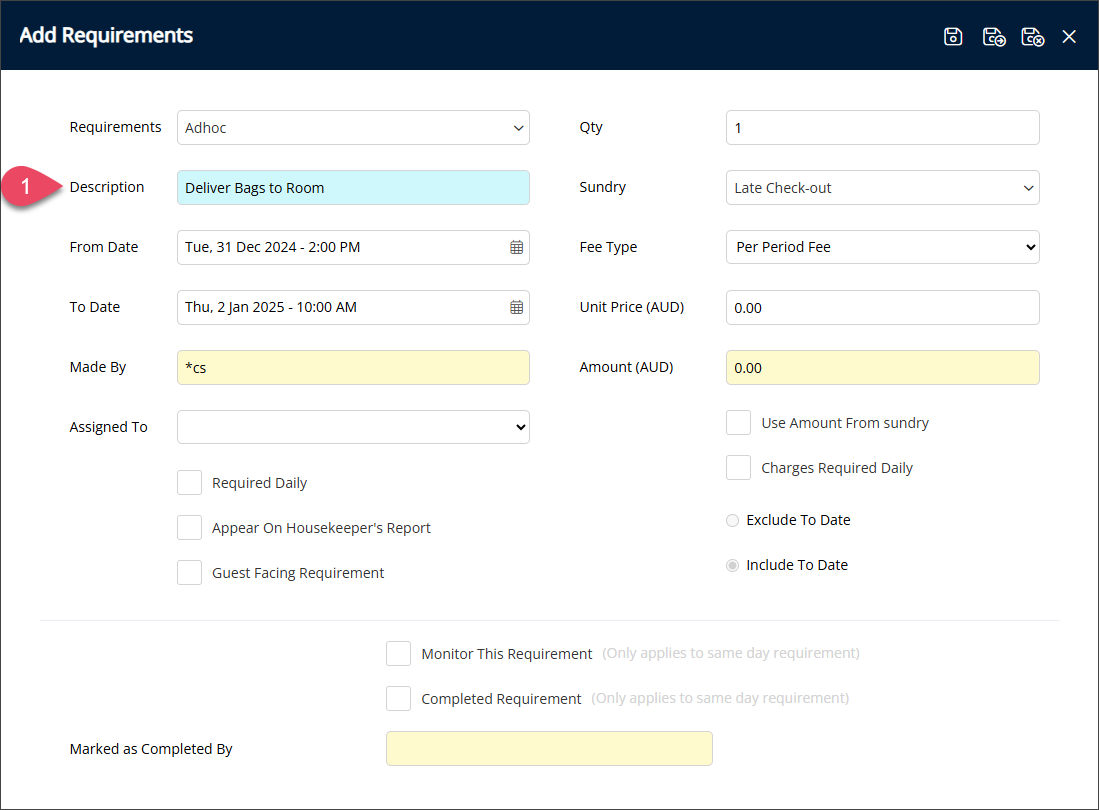1099x810 pixels.
Task: Click the Add Requirements title text
Action: coord(106,35)
